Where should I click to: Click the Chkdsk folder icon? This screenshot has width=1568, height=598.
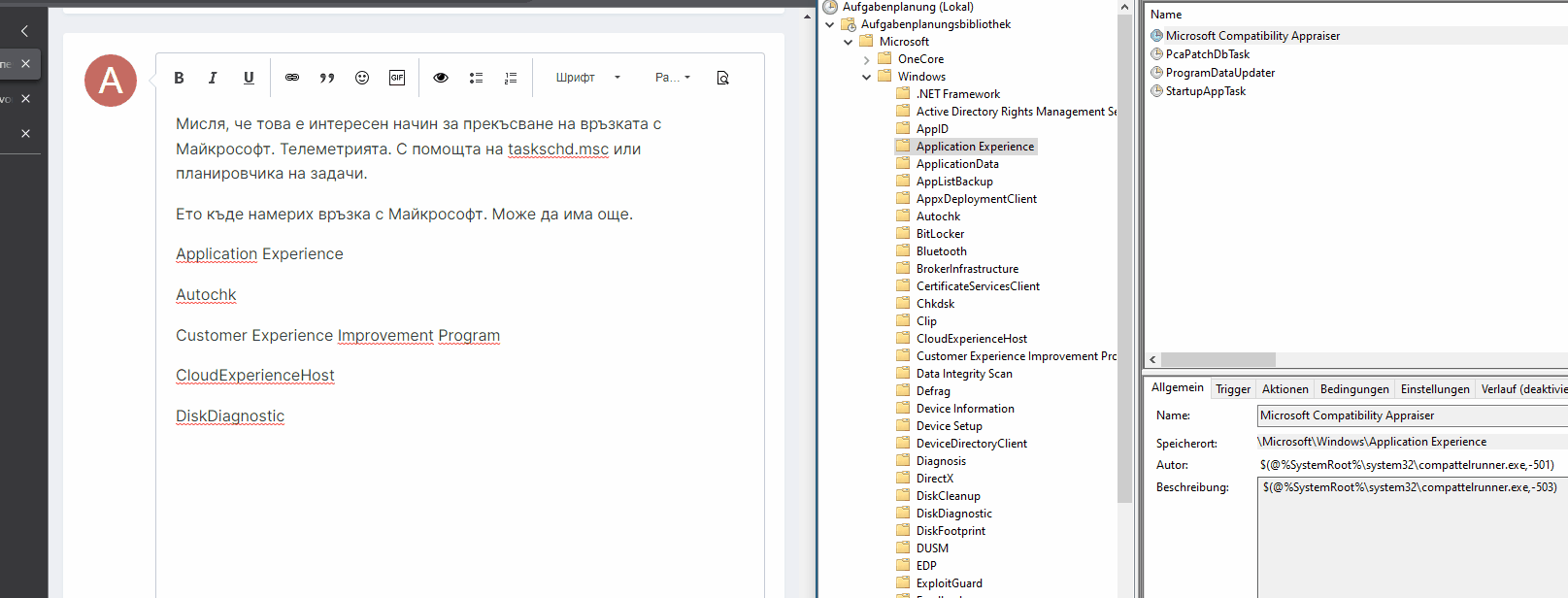(904, 303)
